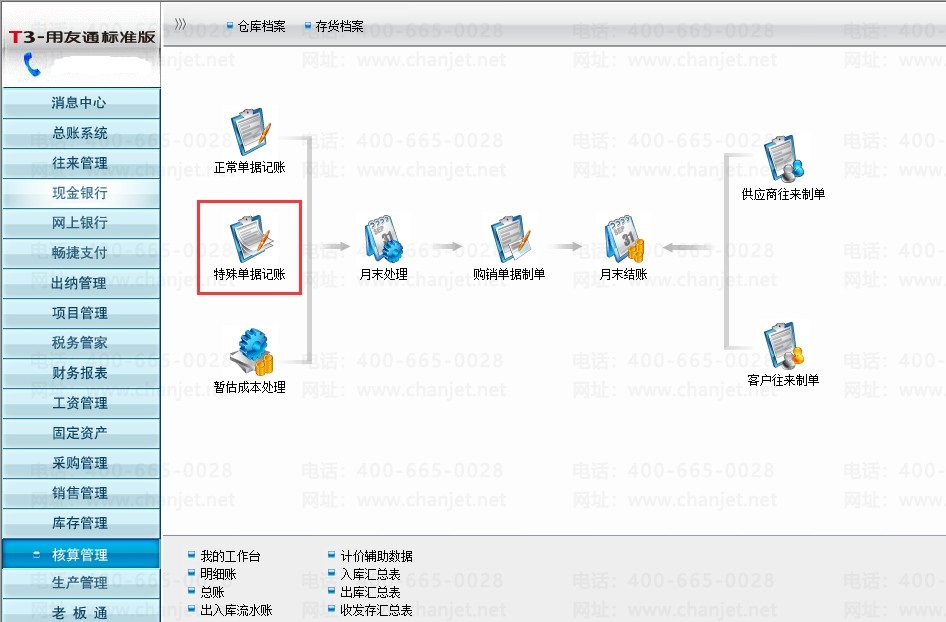Image resolution: width=946 pixels, height=622 pixels.
Task: Open 我的工作台 link
Action: point(230,556)
